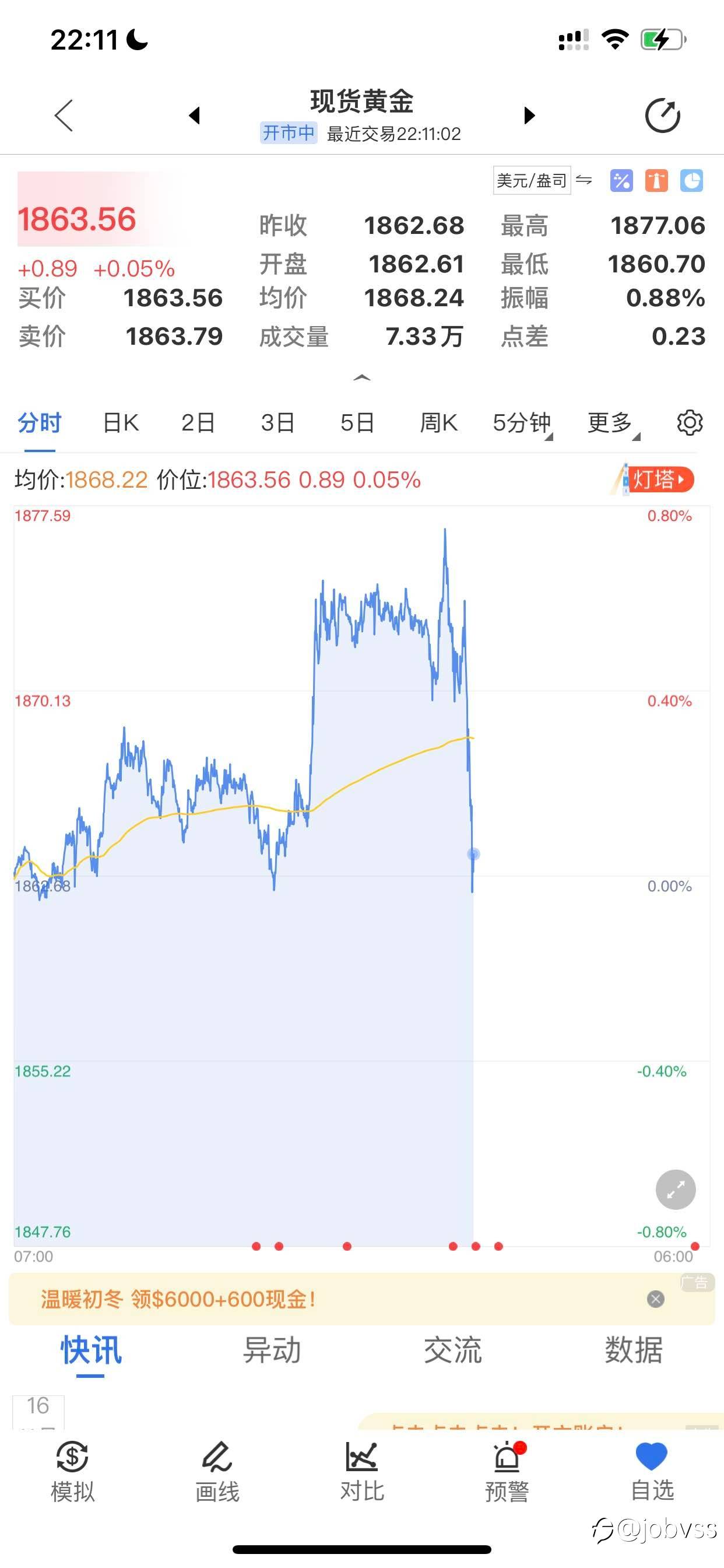Tap the blue pie chart icon
The image size is (724, 1568).
[692, 181]
